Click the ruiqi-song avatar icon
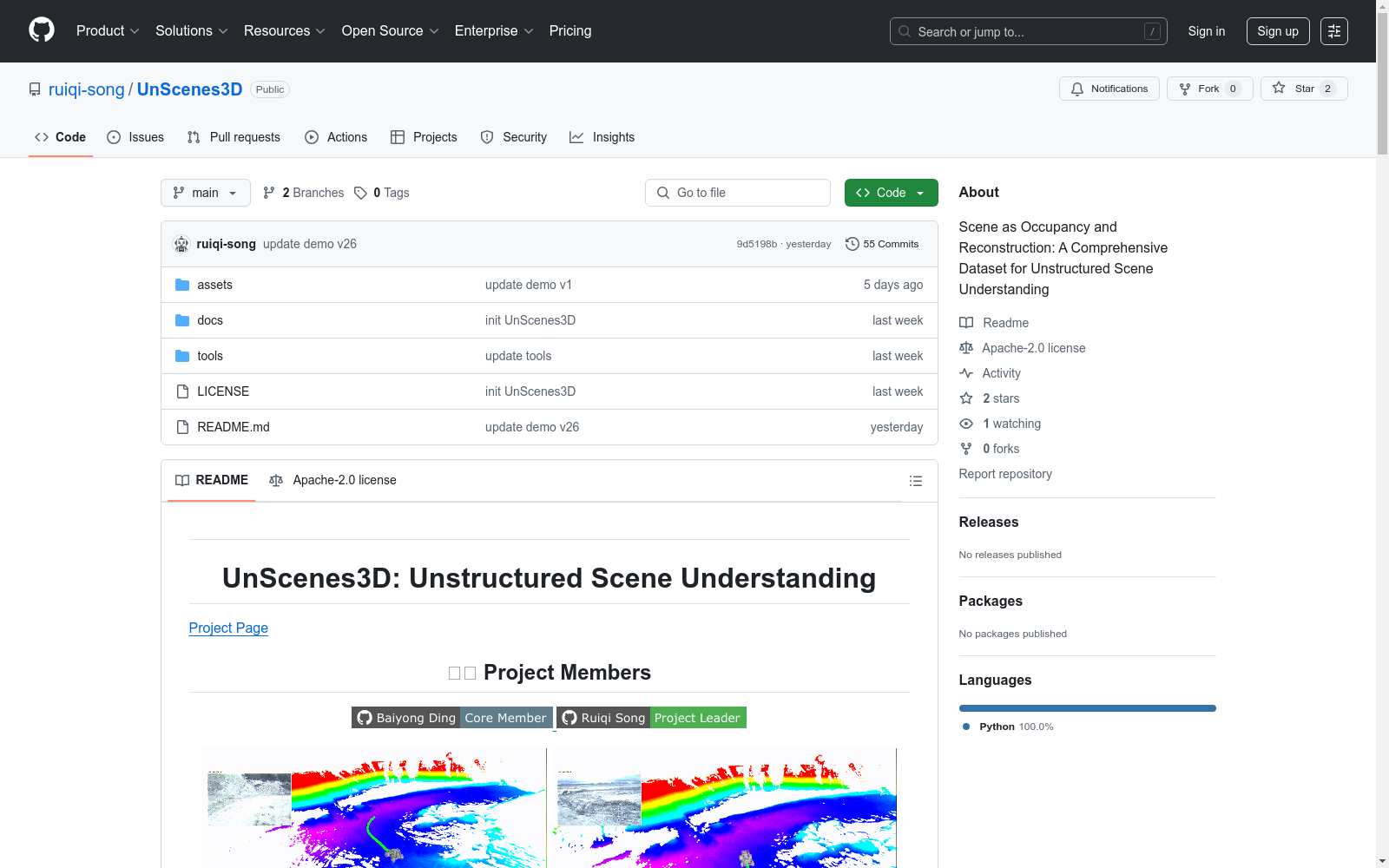This screenshot has height=868, width=1389. 181,244
